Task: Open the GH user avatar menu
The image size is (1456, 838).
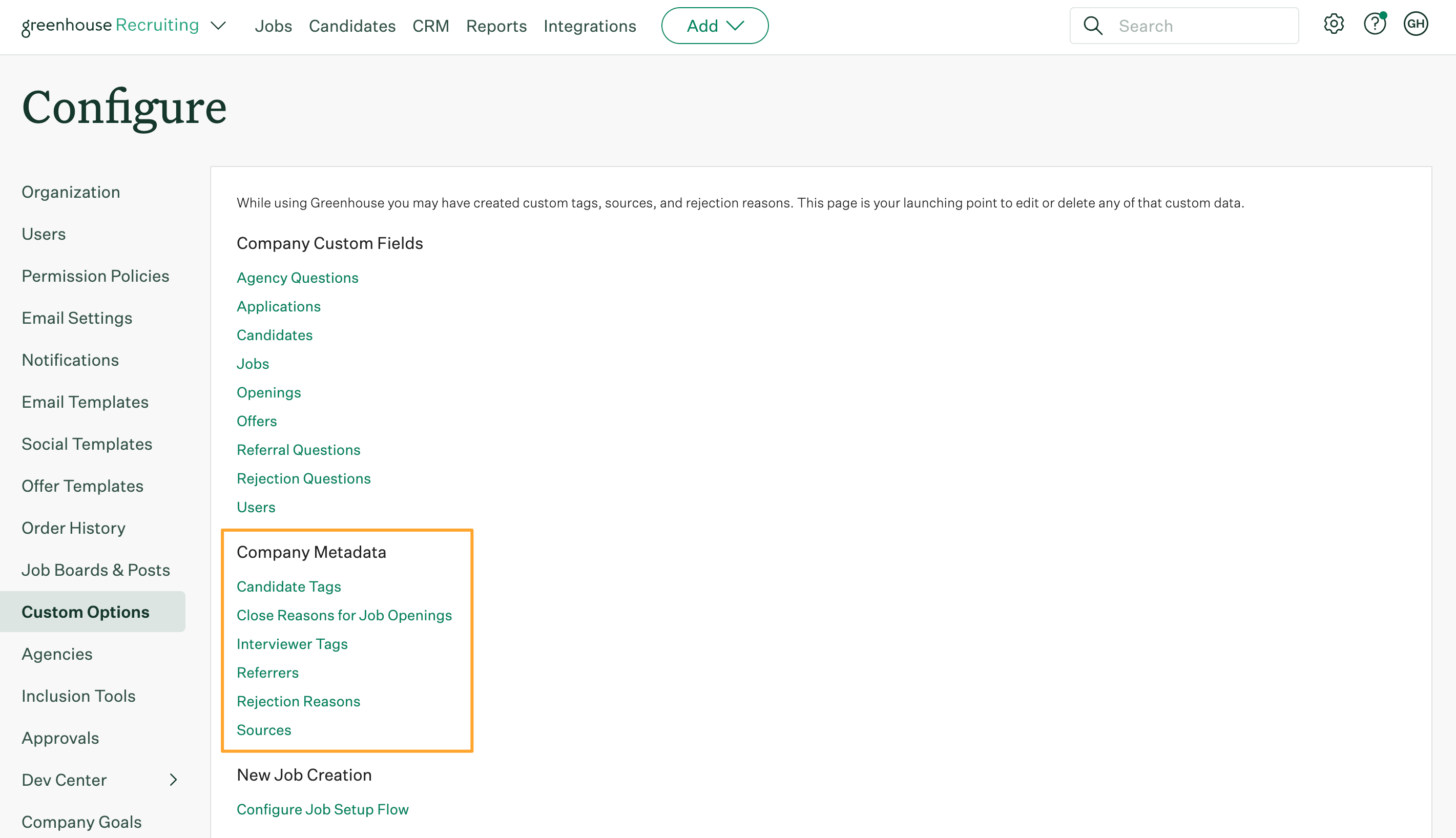Action: tap(1416, 24)
